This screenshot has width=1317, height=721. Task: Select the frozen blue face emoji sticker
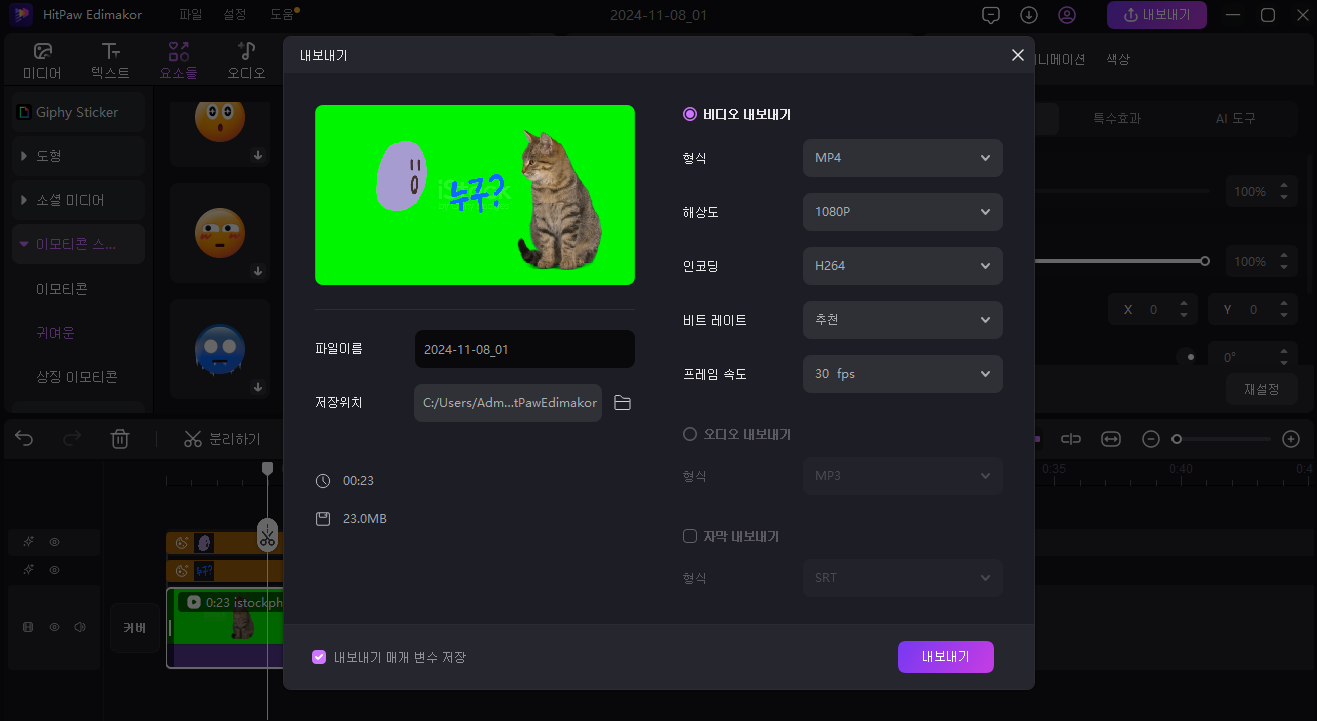point(219,349)
